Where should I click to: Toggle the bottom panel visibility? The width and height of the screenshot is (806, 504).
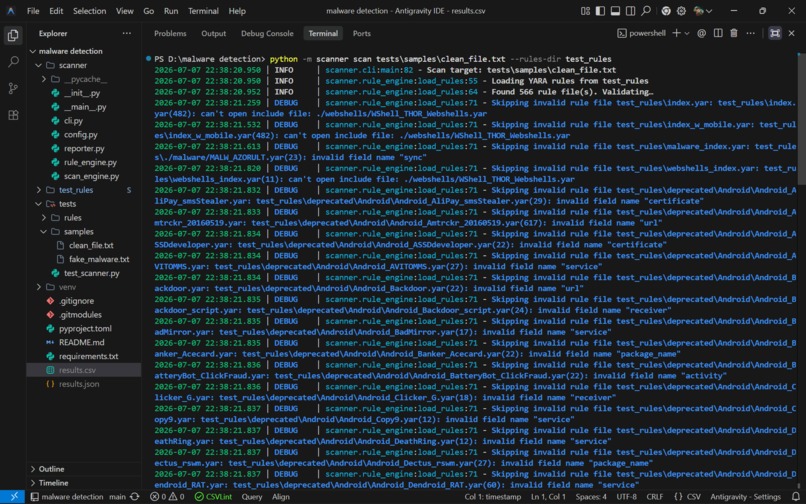pos(615,11)
